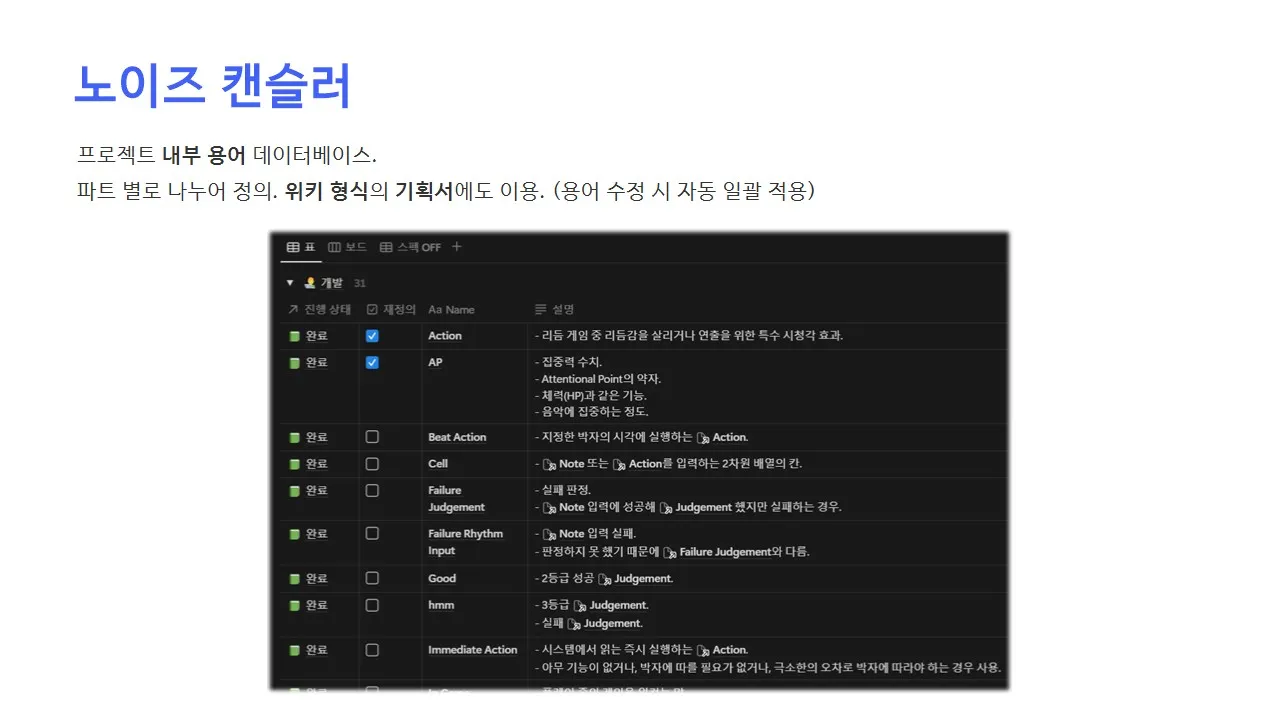Open the Action page link in Cell row
1280x720 pixels.
637,464
